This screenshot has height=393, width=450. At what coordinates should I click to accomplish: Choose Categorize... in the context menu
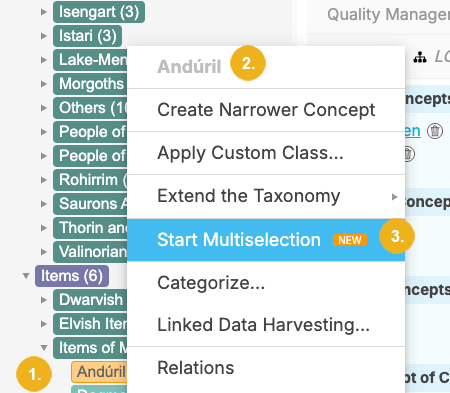pos(266,283)
